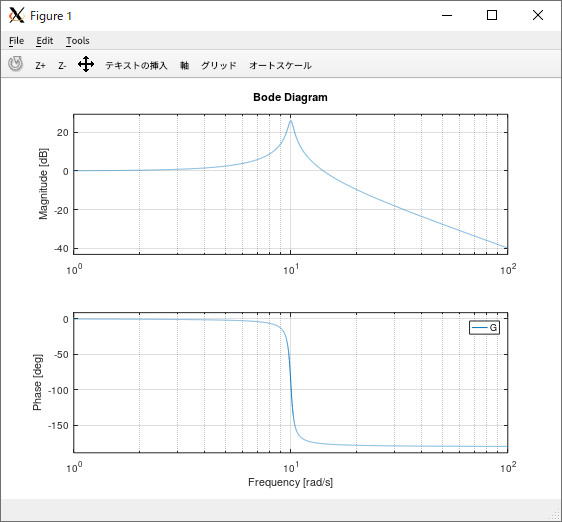Maximize the Figure 1 window
This screenshot has height=522, width=562.
pos(492,15)
